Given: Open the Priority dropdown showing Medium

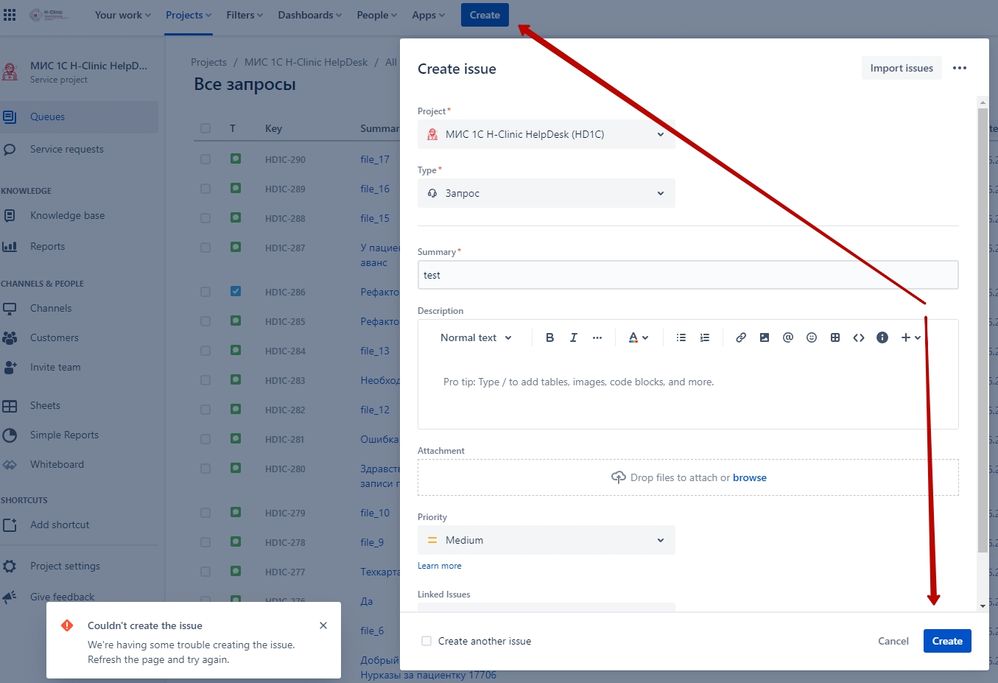Looking at the screenshot, I should pos(546,540).
